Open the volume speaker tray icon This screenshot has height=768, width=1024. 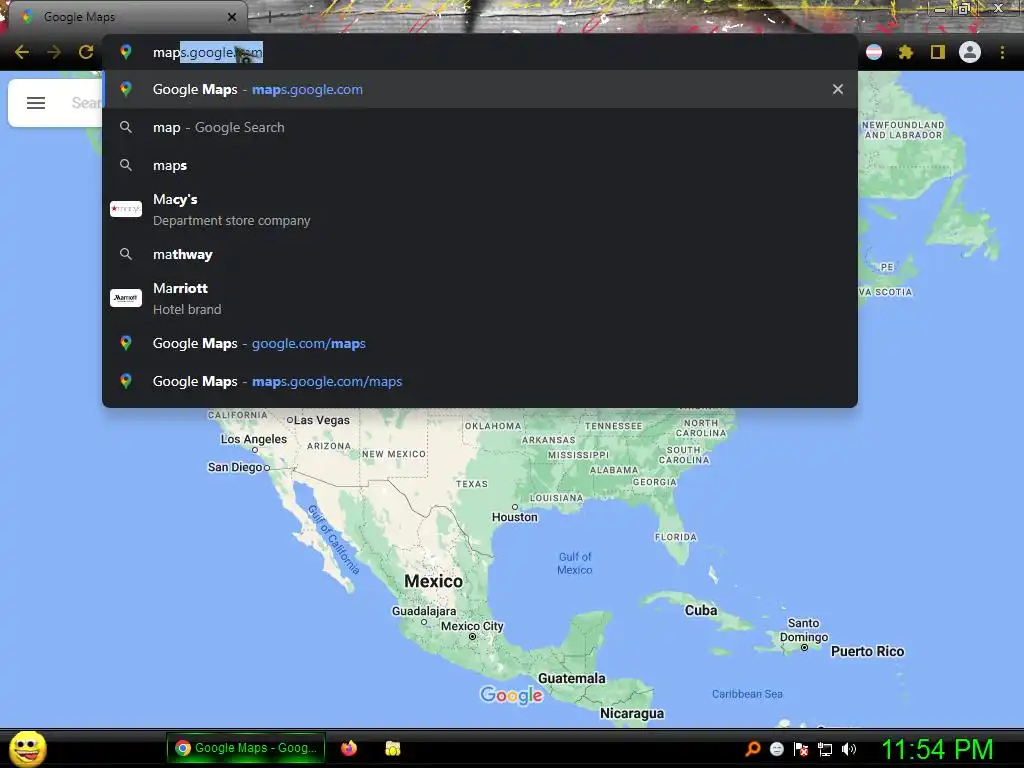click(x=849, y=749)
